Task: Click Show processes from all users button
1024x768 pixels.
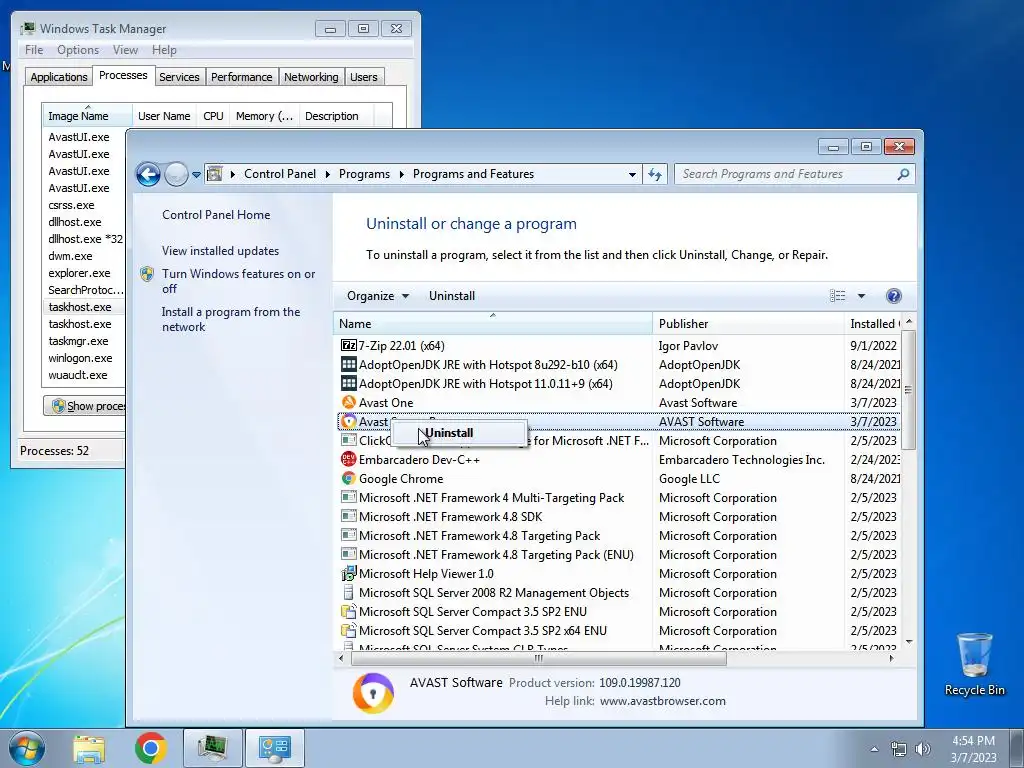Action: (x=84, y=406)
